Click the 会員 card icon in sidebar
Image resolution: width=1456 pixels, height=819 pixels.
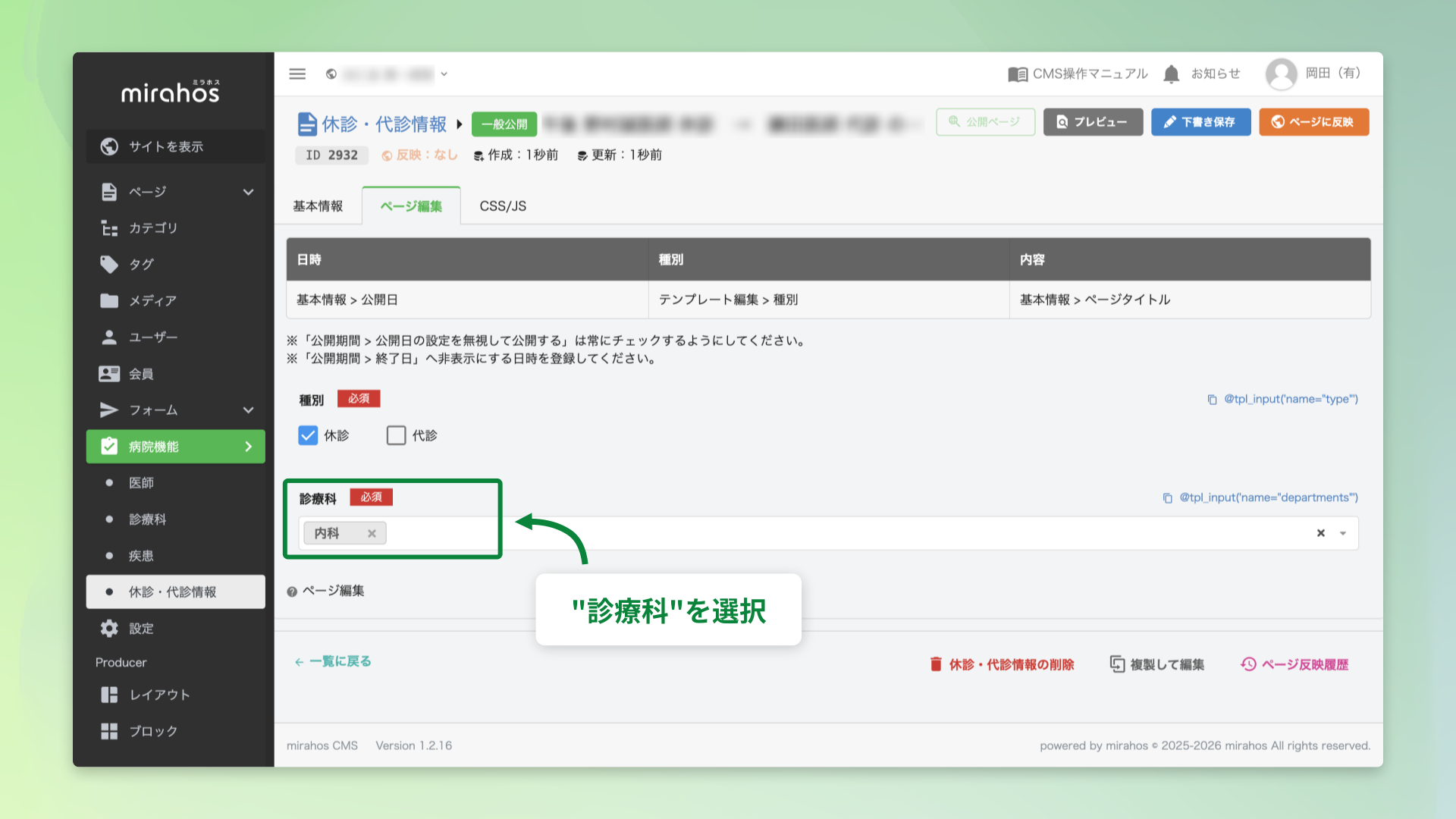pos(109,374)
